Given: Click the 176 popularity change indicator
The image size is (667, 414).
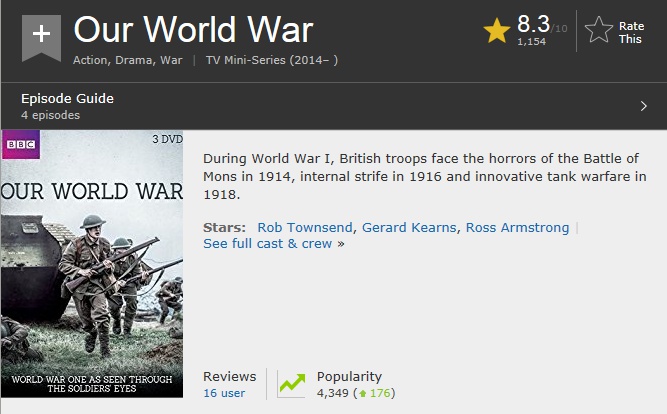Looking at the screenshot, I should [374, 393].
